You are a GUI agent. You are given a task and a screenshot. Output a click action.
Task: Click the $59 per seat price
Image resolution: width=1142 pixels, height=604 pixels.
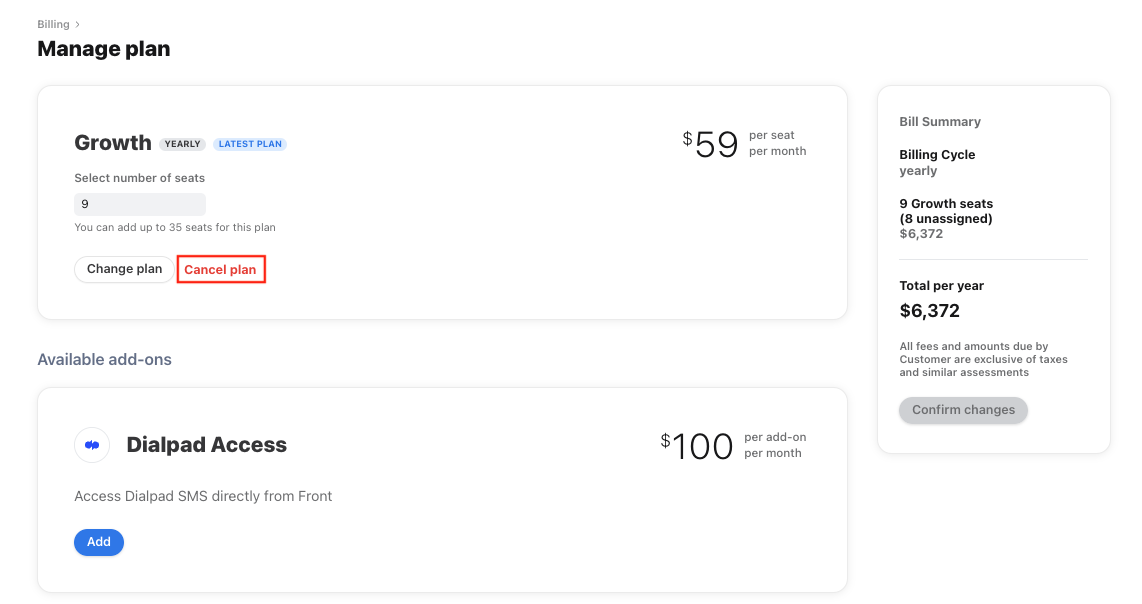coord(711,145)
